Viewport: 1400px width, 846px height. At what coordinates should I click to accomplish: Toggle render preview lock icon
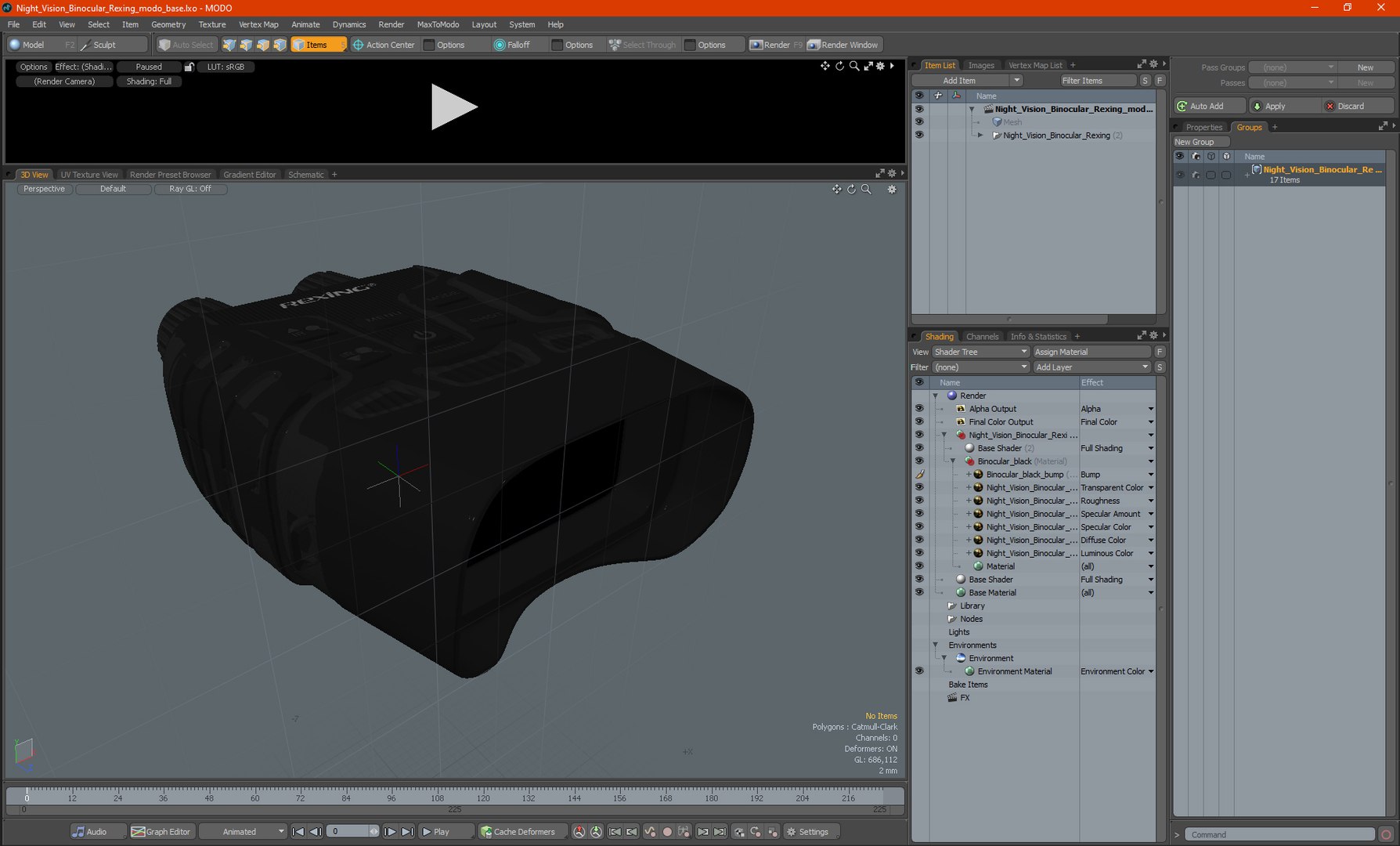click(x=189, y=67)
